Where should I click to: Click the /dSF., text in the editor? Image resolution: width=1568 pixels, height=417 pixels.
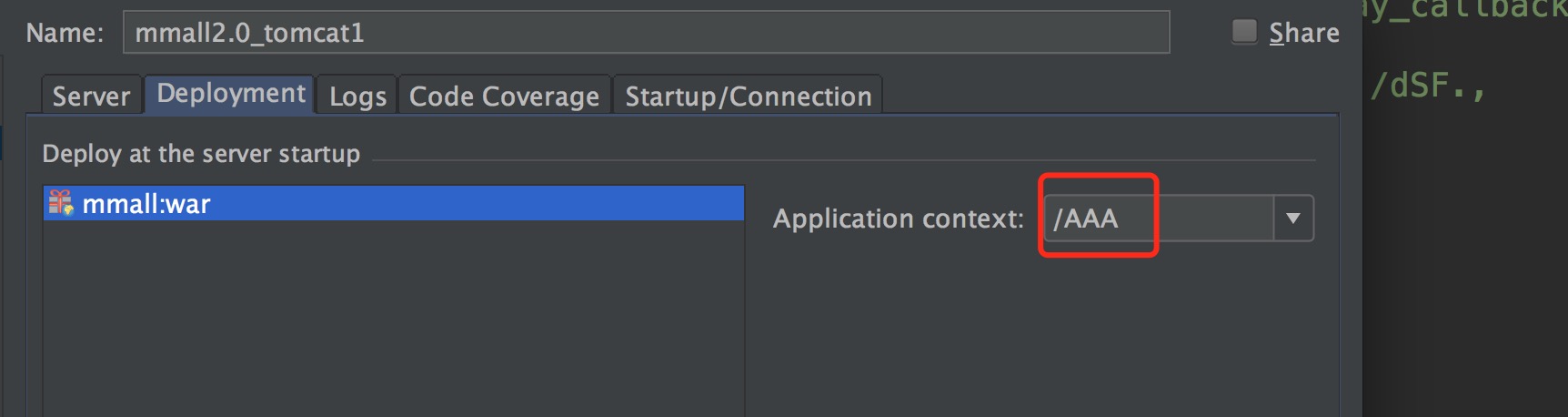pyautogui.click(x=1427, y=86)
